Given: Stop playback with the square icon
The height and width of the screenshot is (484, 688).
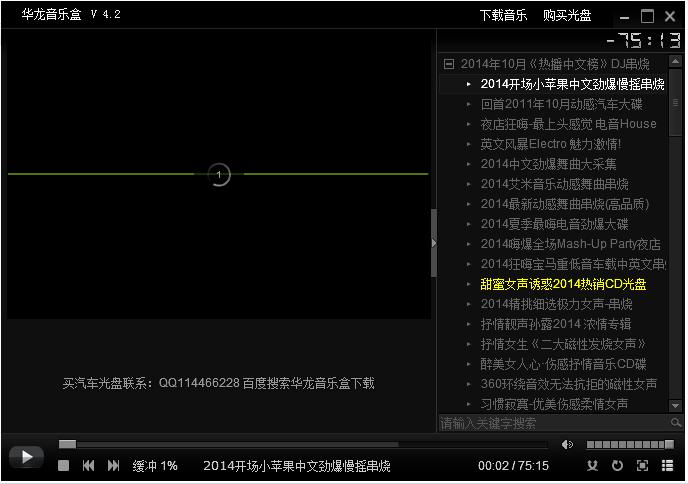Looking at the screenshot, I should (63, 465).
